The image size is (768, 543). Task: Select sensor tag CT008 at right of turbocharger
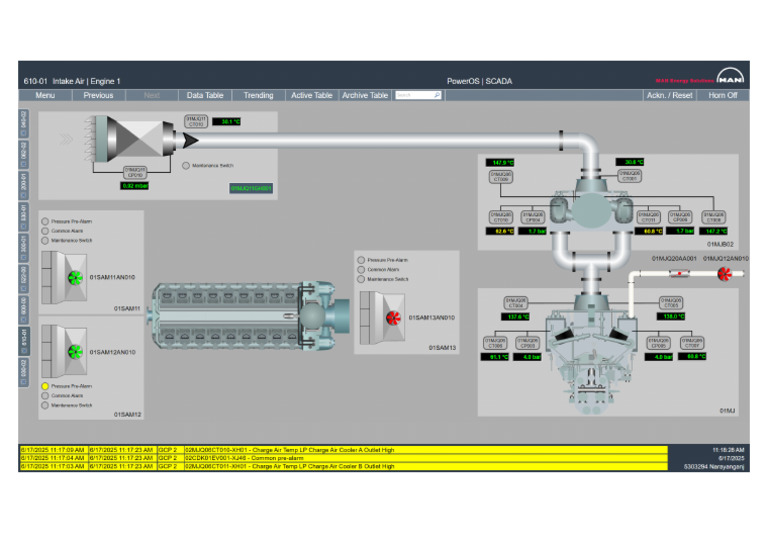713,217
